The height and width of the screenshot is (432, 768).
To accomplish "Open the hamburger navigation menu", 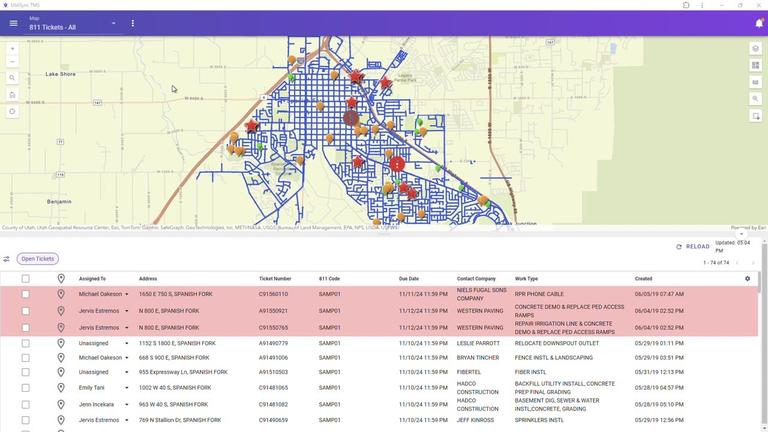I will pos(13,23).
